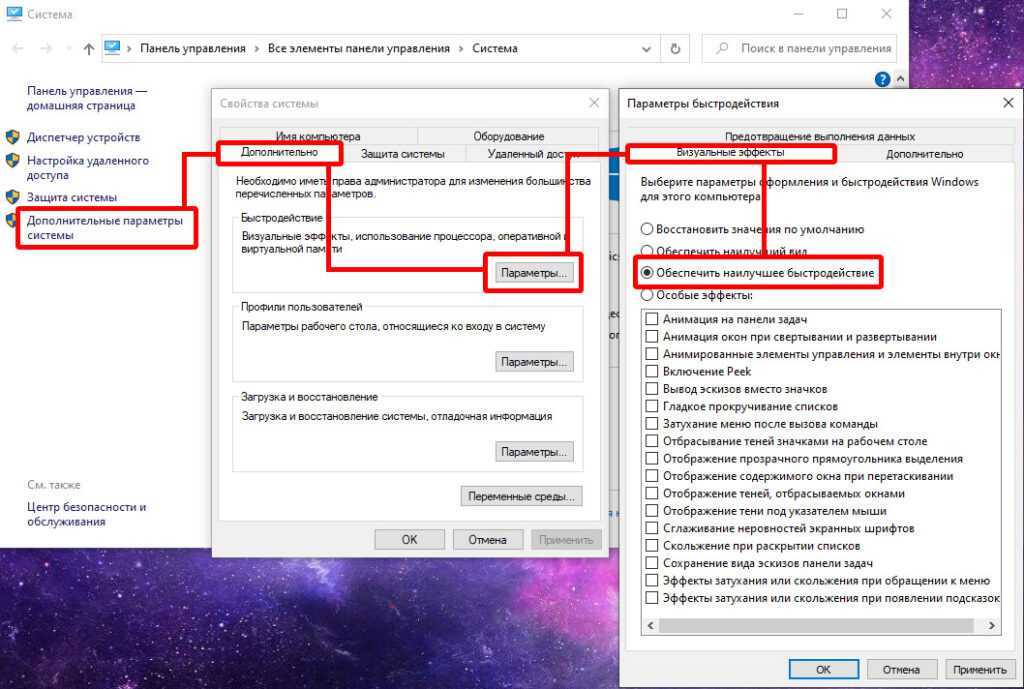Click the shield icon beside Диспетчер устройств
Image resolution: width=1024 pixels, height=689 pixels.
click(13, 137)
